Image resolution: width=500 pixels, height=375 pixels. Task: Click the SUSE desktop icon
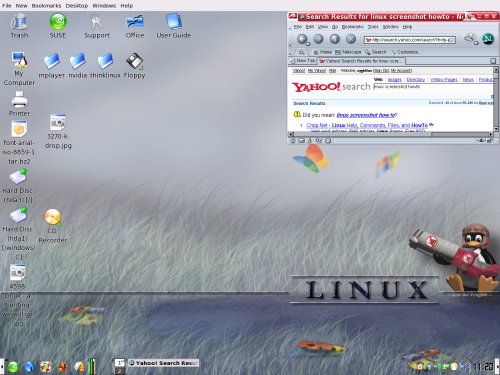58,26
